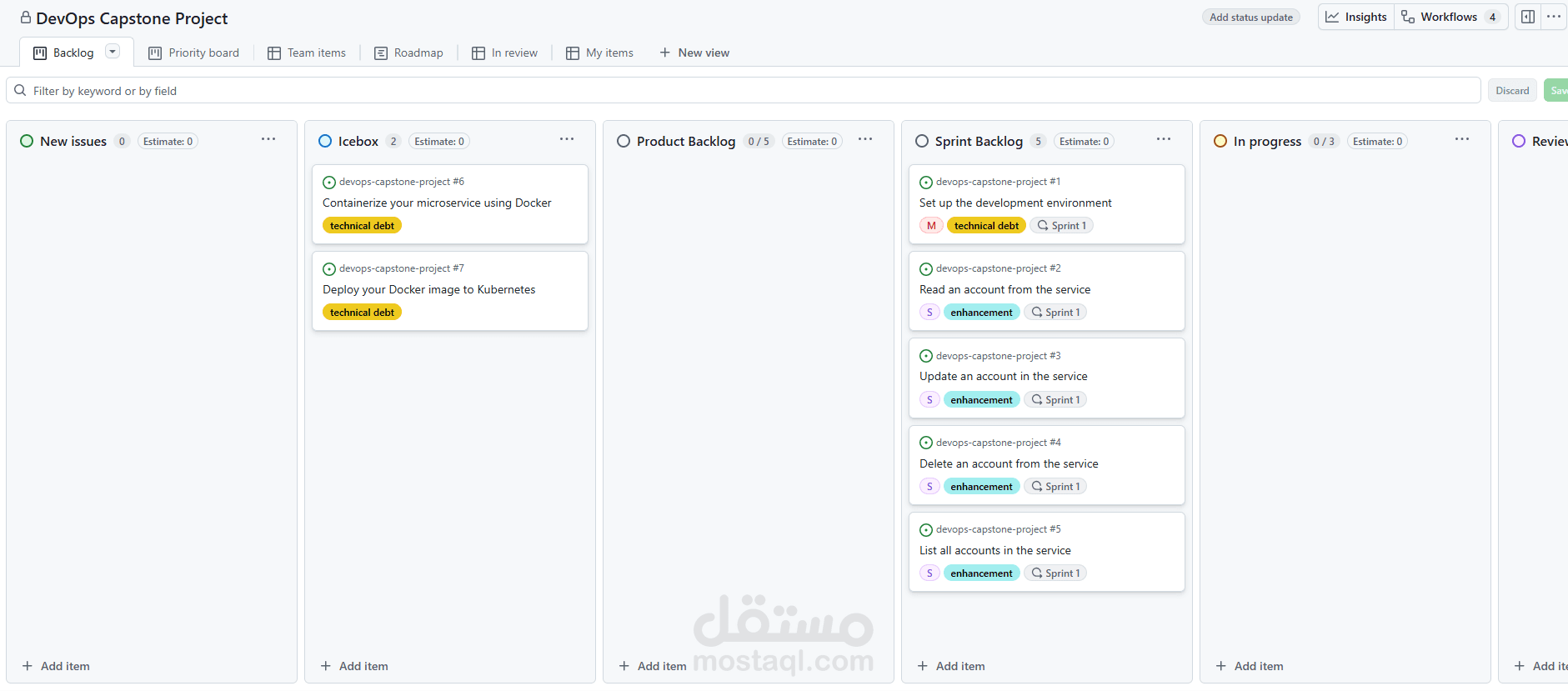Toggle the side panel layout icon
Viewport: 1568px width, 691px height.
click(1528, 17)
